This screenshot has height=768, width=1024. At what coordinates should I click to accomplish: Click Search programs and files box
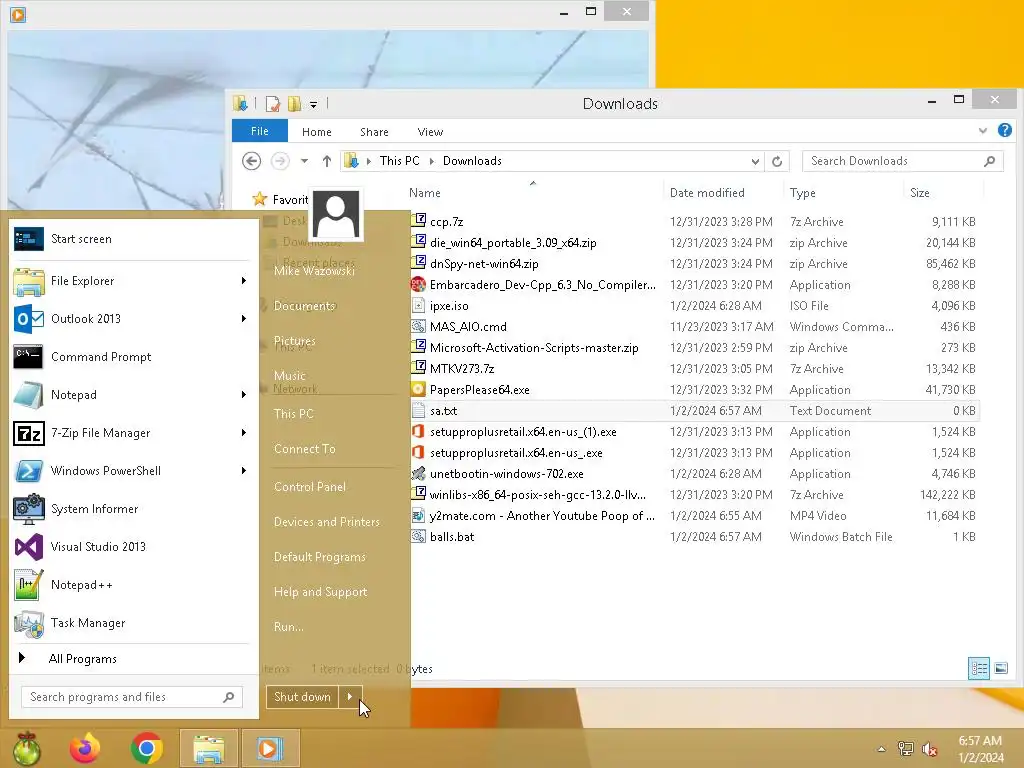coord(132,697)
